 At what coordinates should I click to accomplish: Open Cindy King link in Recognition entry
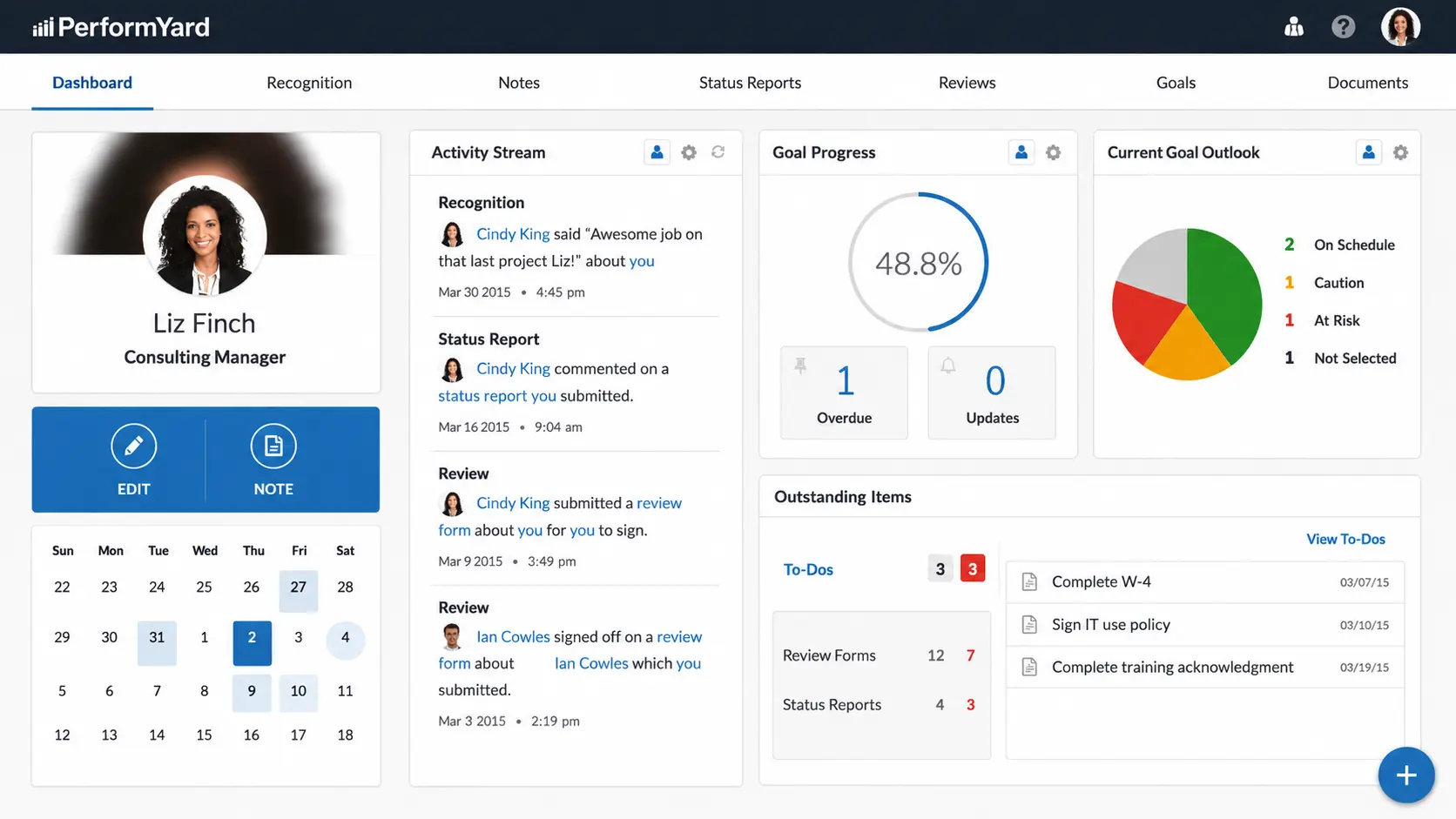click(x=513, y=234)
